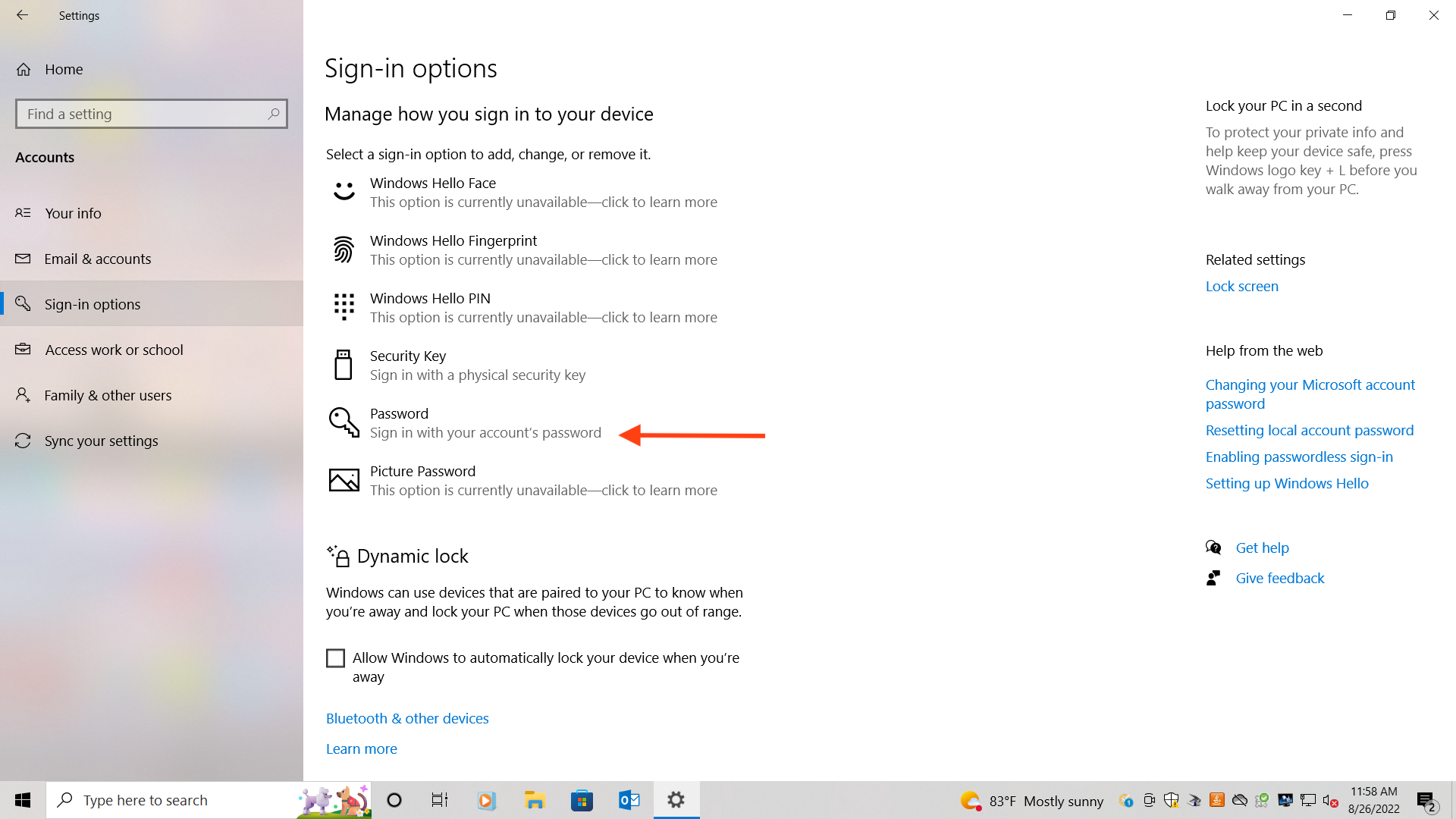Open the weather widget showing 83°F
Image resolution: width=1456 pixels, height=819 pixels.
[x=1031, y=801]
